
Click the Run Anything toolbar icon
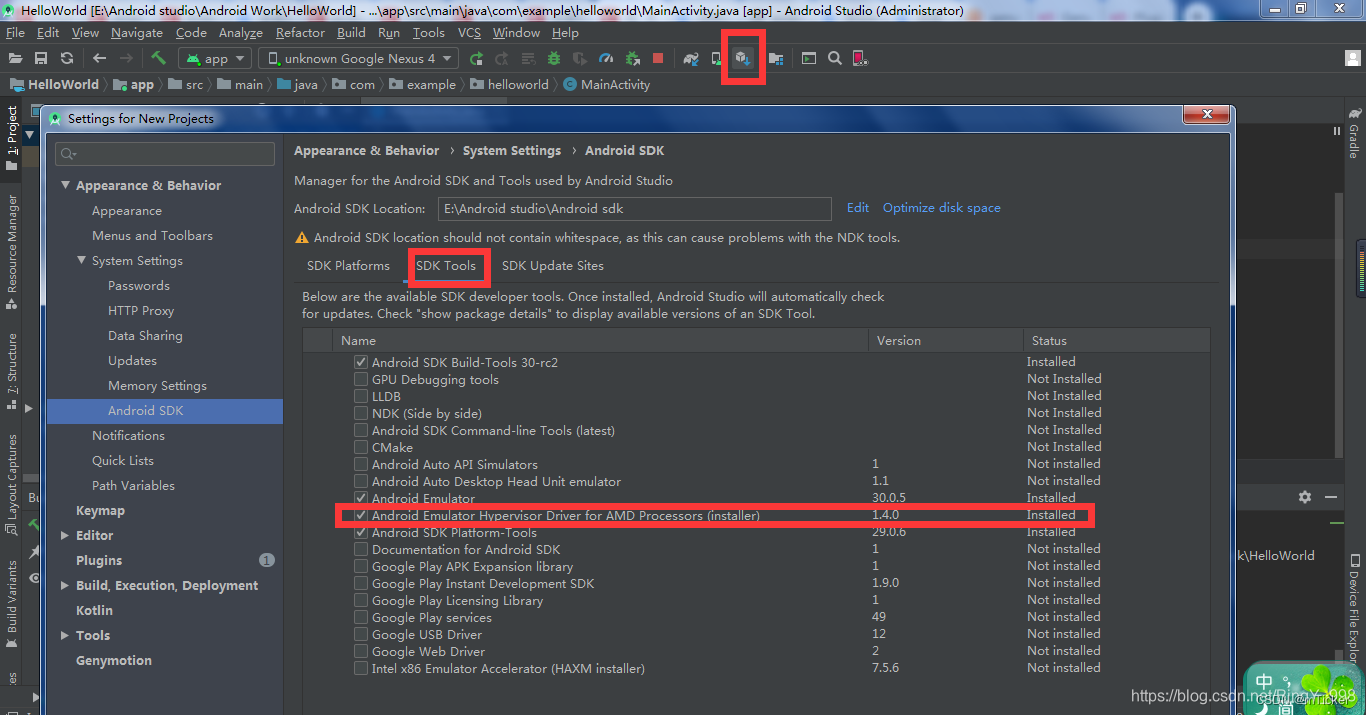pyautogui.click(x=809, y=59)
